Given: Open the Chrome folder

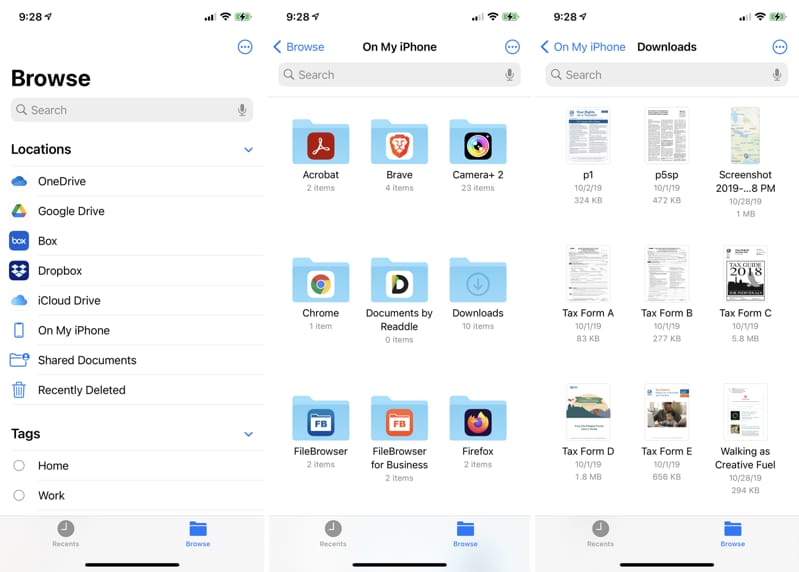Looking at the screenshot, I should [321, 280].
